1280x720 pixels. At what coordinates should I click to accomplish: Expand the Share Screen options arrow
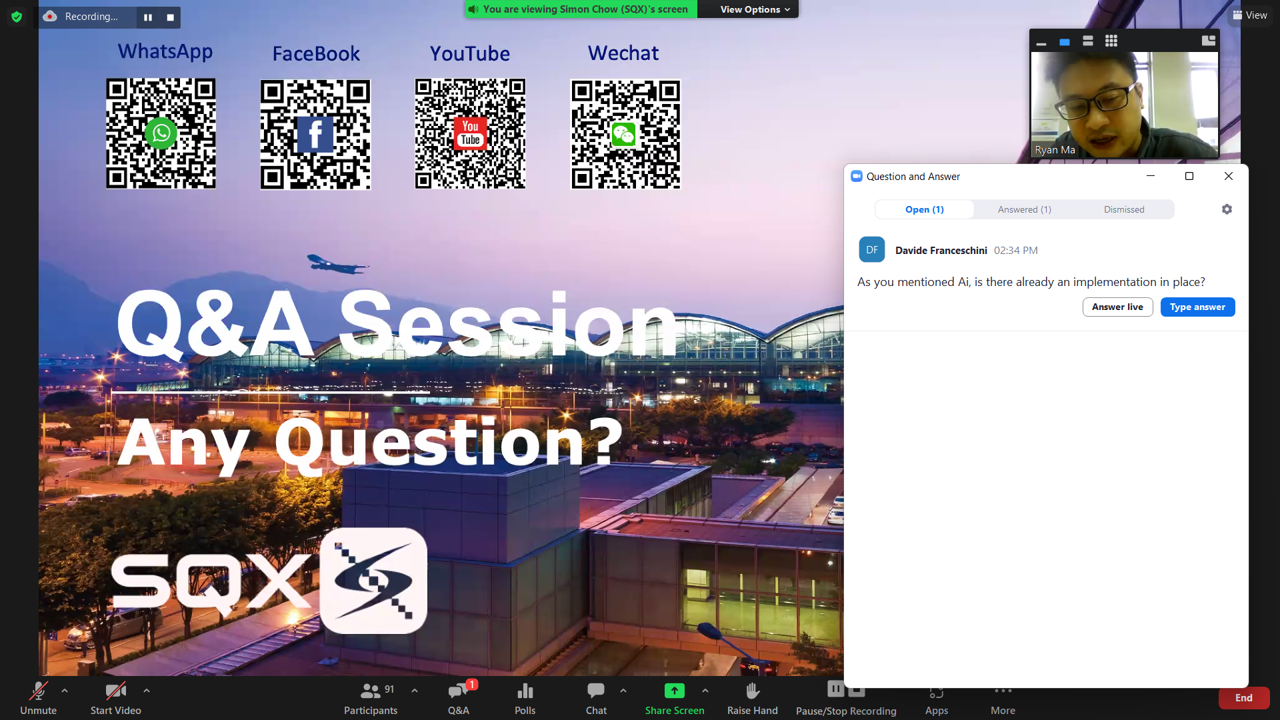[705, 690]
